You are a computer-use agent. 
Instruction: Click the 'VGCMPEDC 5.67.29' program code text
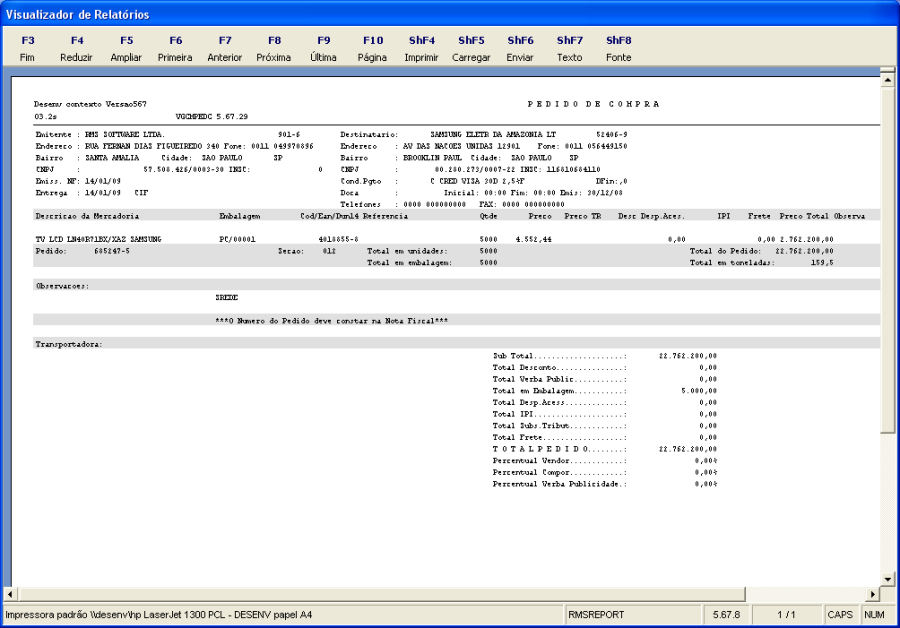pyautogui.click(x=211, y=117)
